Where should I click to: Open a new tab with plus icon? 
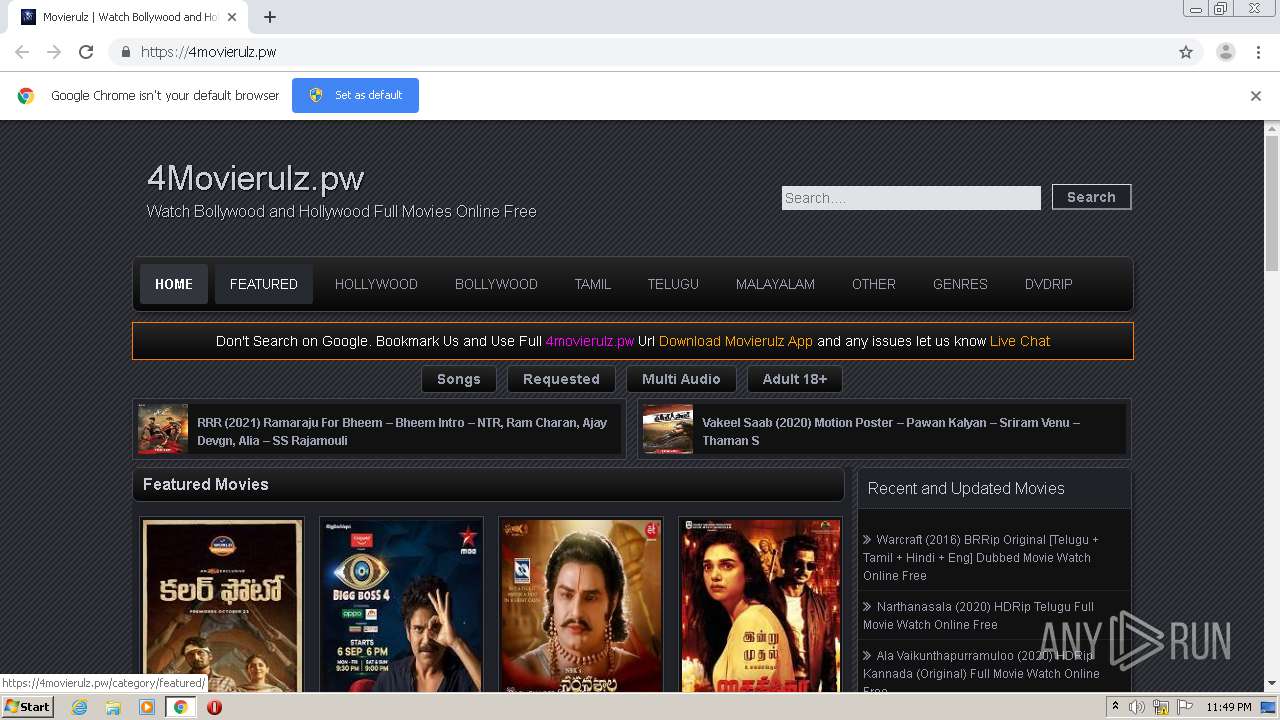[x=270, y=17]
